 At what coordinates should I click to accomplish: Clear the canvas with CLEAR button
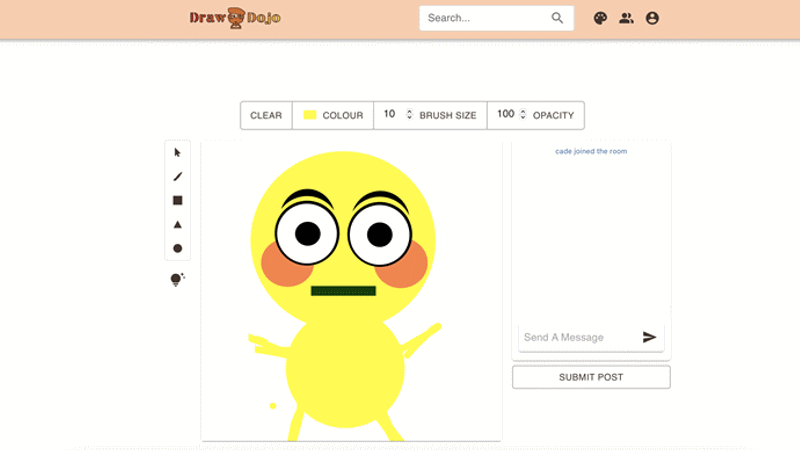[x=266, y=115]
